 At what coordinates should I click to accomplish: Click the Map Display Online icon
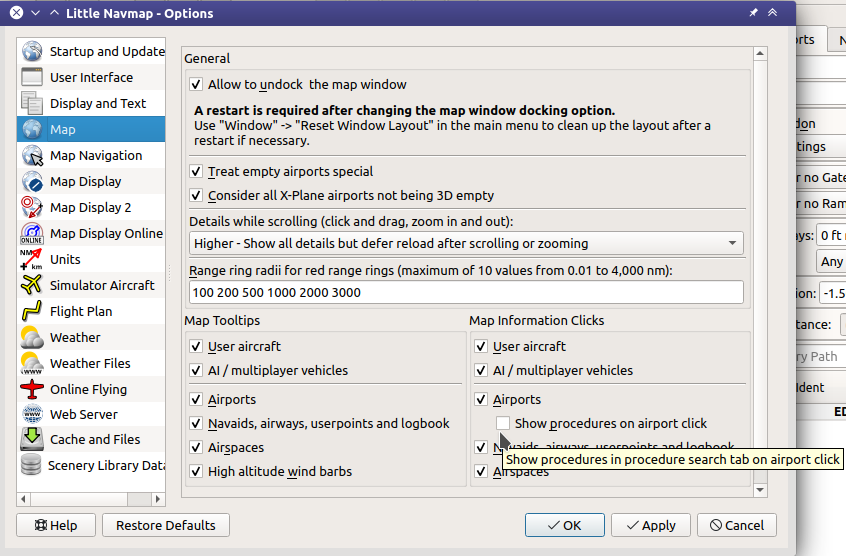click(x=32, y=233)
